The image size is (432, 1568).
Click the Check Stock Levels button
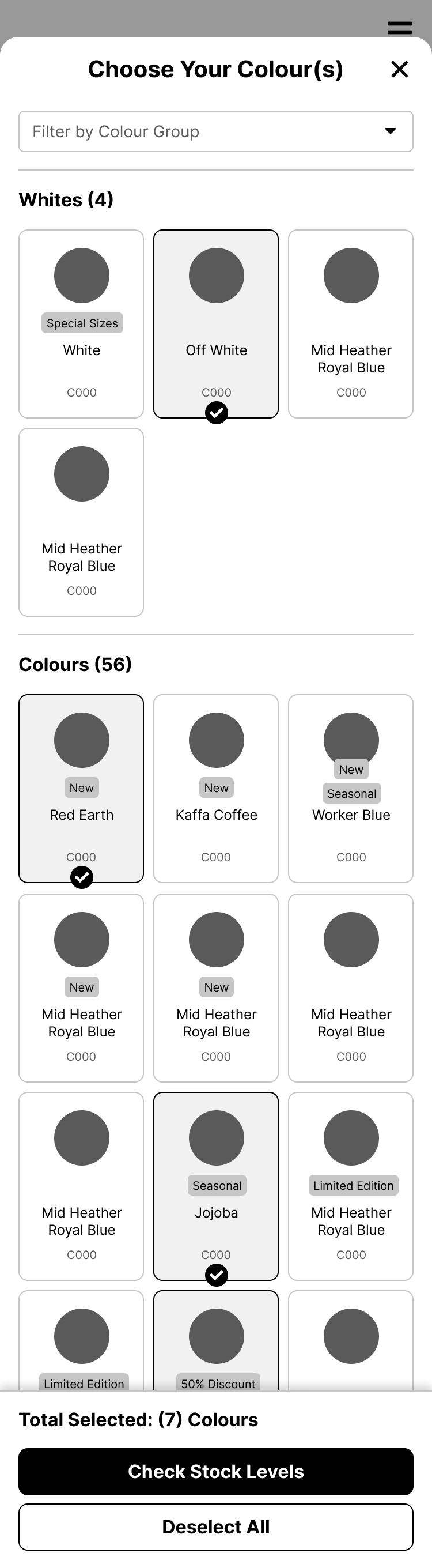[216, 1471]
